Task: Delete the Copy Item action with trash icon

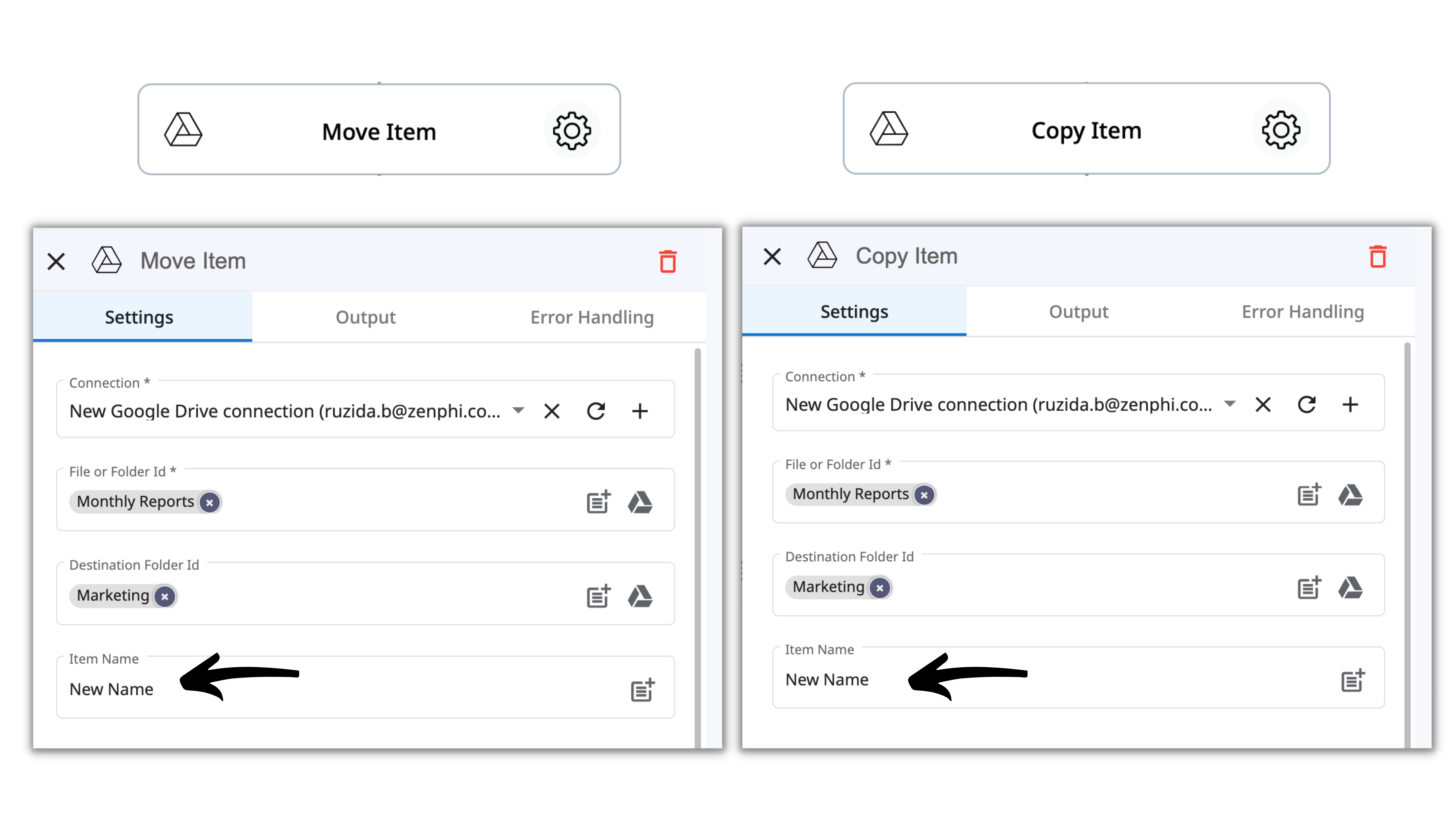Action: coord(1377,257)
